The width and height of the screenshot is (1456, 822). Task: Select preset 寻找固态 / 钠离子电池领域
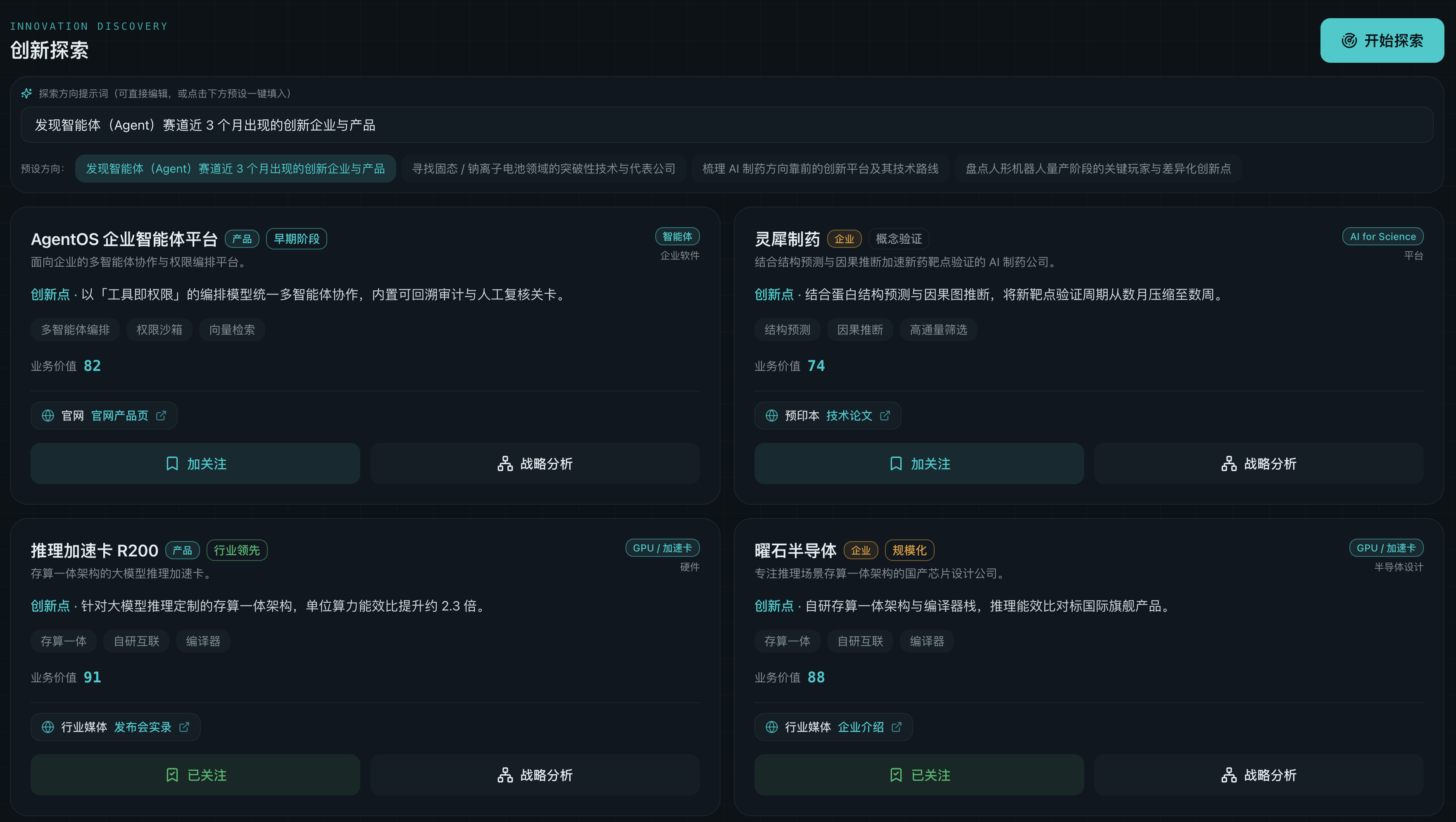[x=543, y=169]
